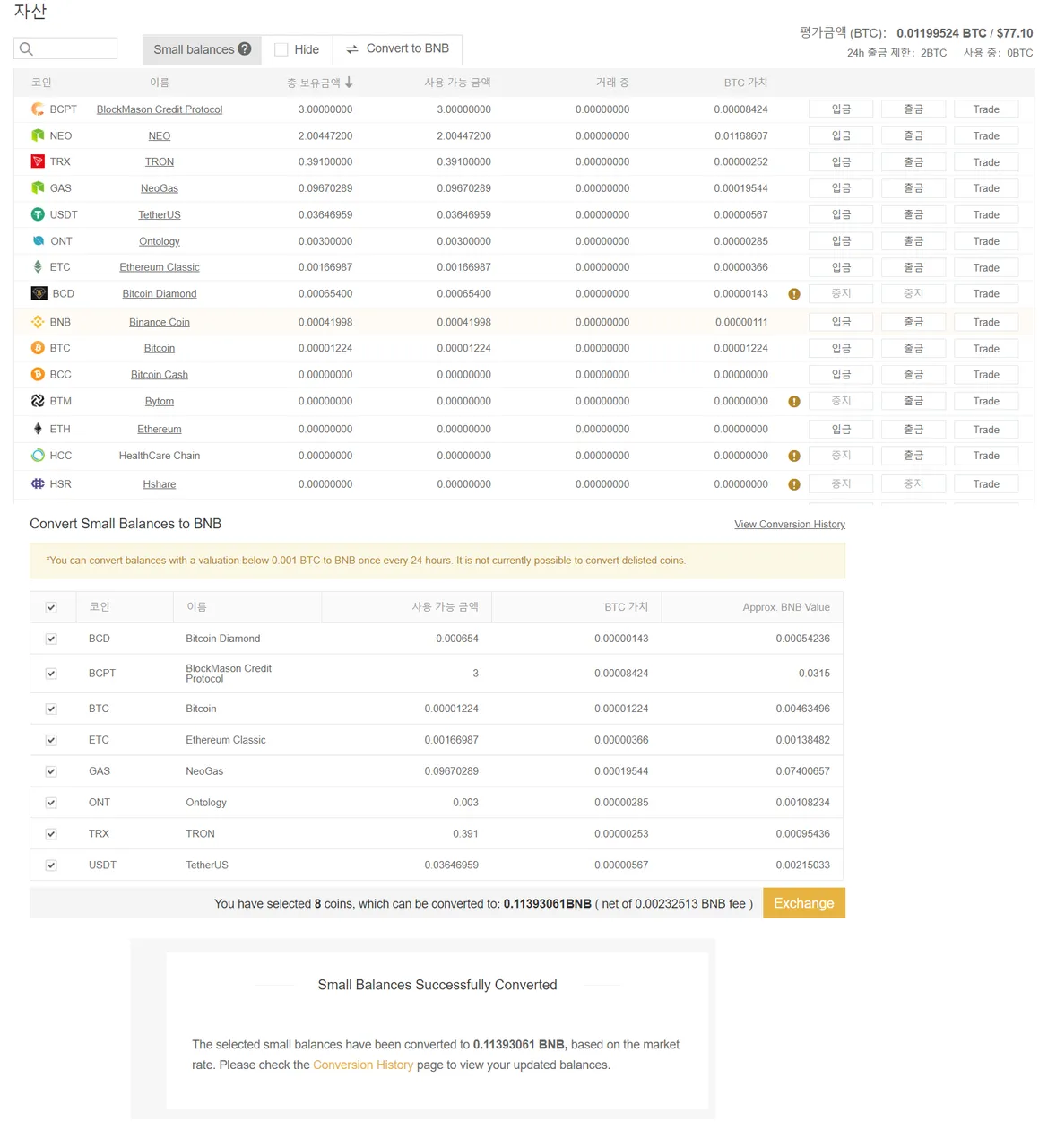Click the USDT coin icon
This screenshot has width=1039, height=1148.
tap(38, 214)
